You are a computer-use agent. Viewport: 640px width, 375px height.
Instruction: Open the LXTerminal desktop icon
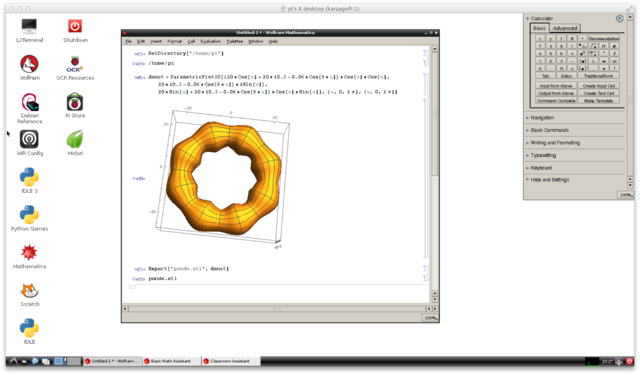[29, 30]
